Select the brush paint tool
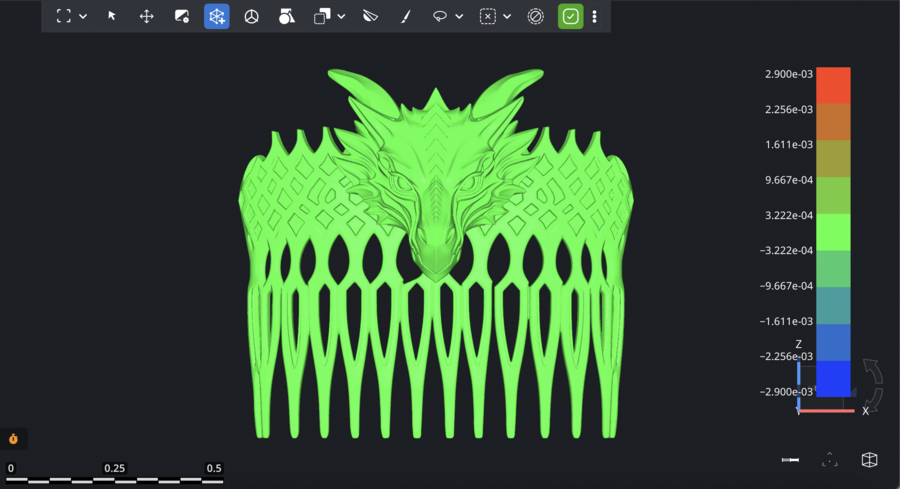This screenshot has width=900, height=489. coord(405,16)
